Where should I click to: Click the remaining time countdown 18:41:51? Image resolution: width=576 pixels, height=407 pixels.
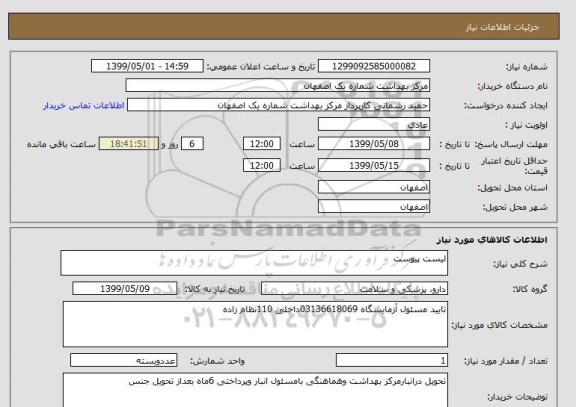129,144
